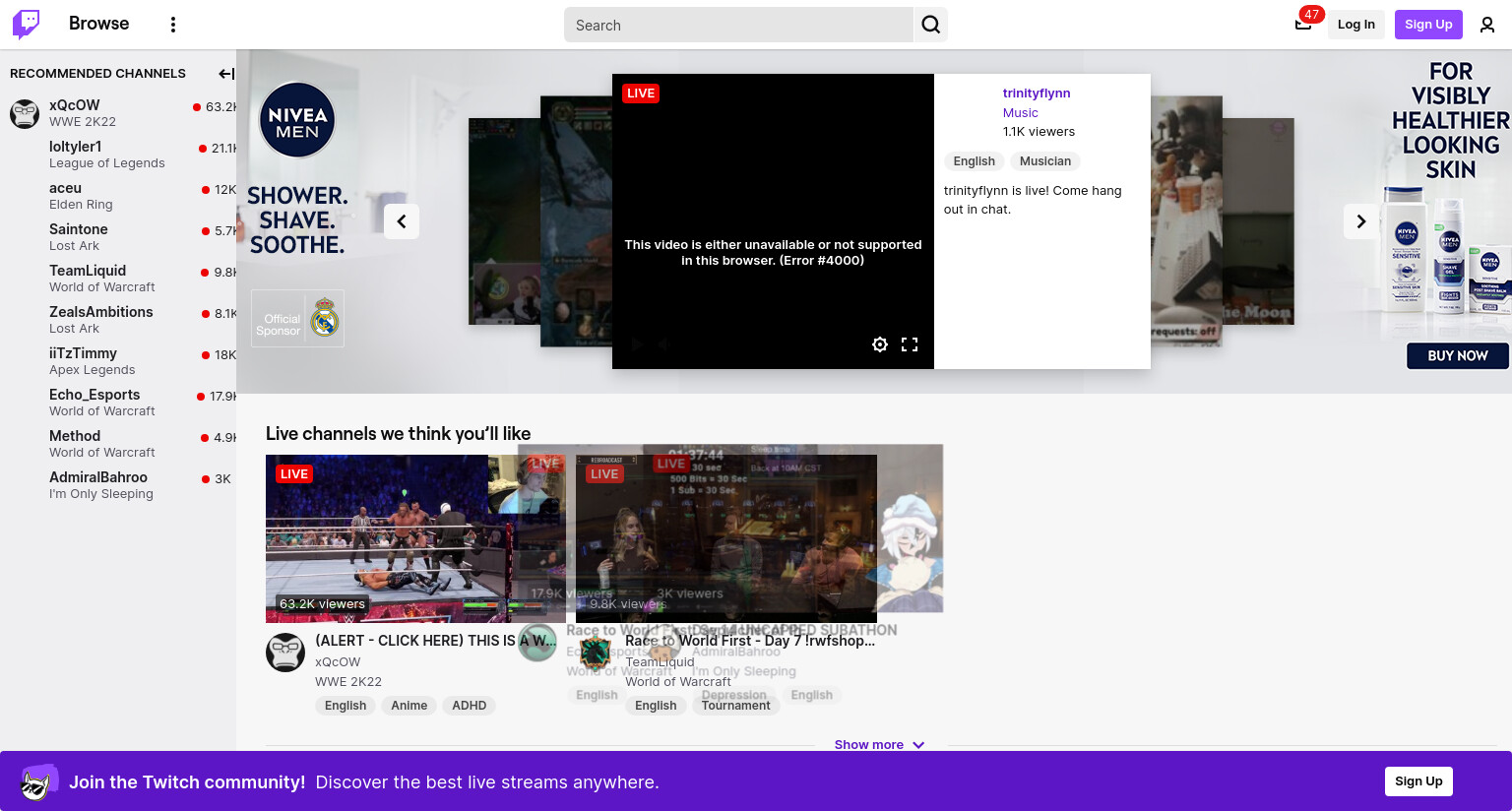Open trinityflynn channel link

1037,94
